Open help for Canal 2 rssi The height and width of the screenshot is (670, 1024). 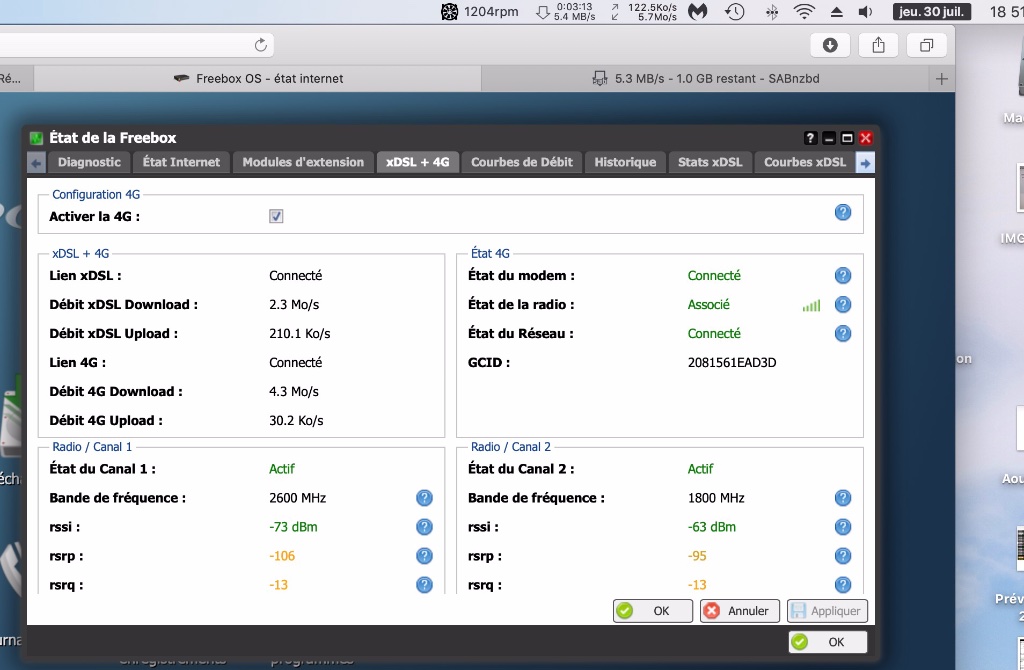(843, 527)
